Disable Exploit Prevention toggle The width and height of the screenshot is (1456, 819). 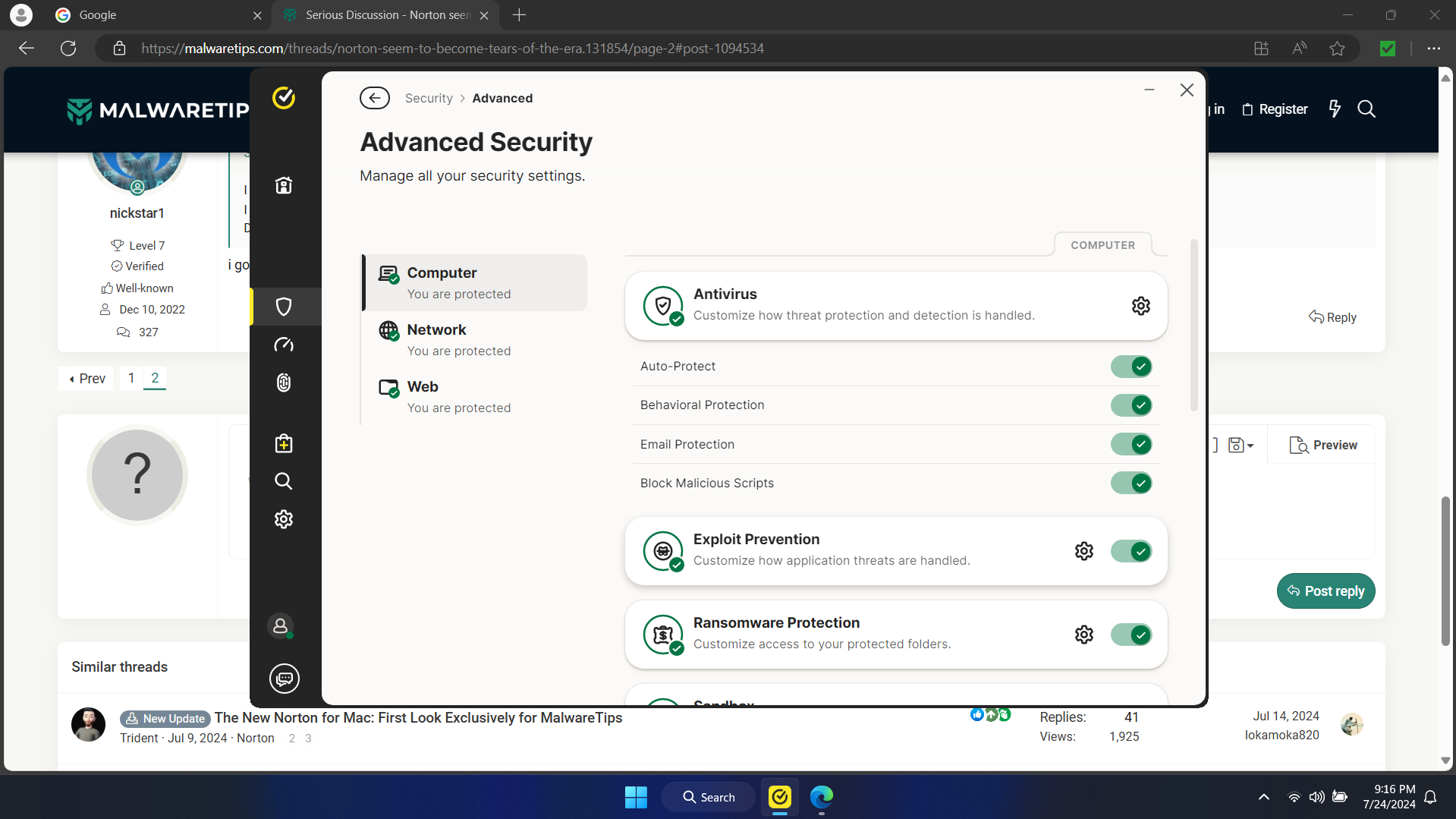pyautogui.click(x=1131, y=551)
